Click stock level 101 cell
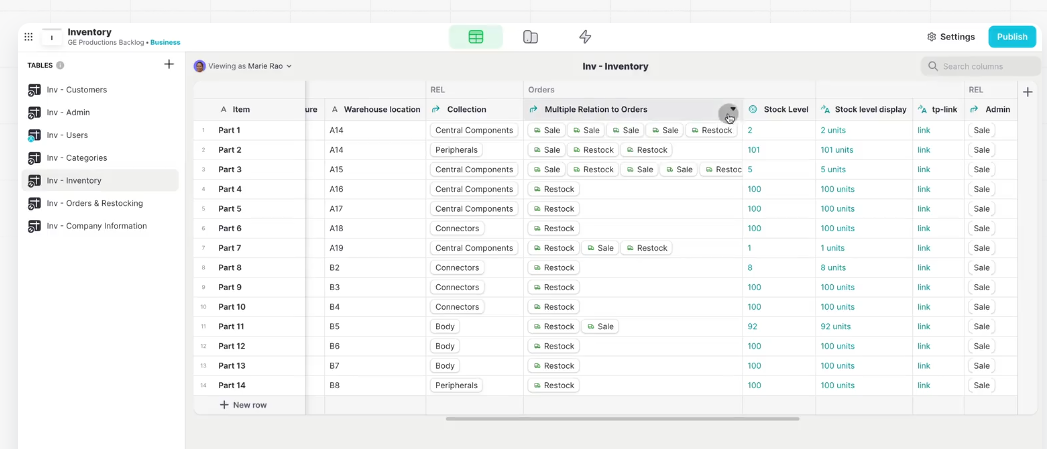This screenshot has height=449, width=1047. (779, 150)
